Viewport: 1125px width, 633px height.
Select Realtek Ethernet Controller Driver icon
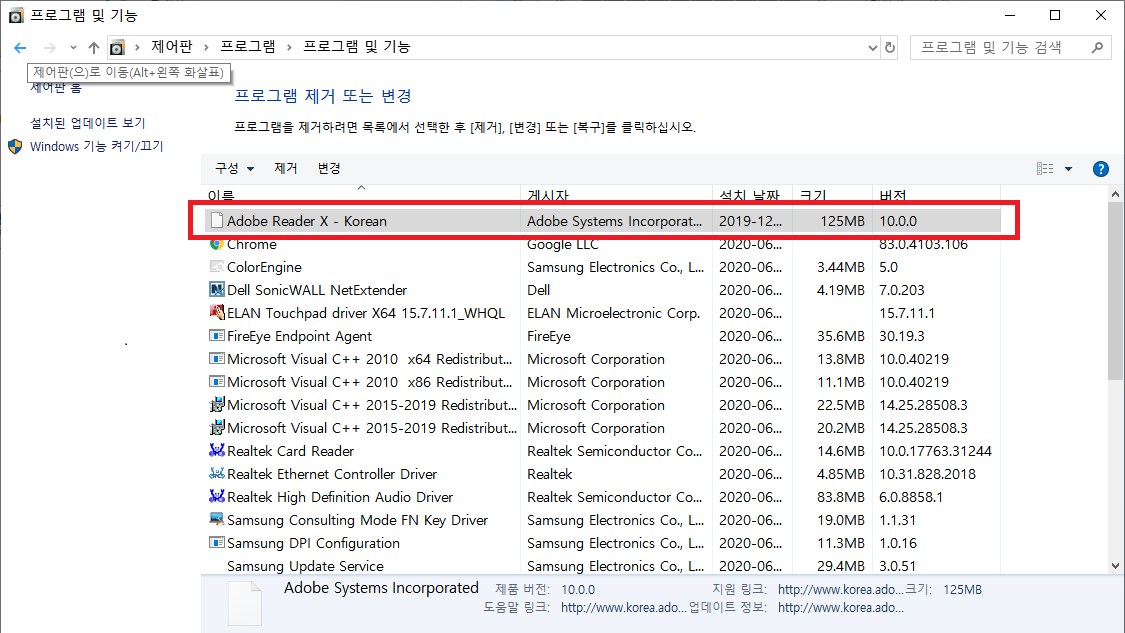pos(217,473)
